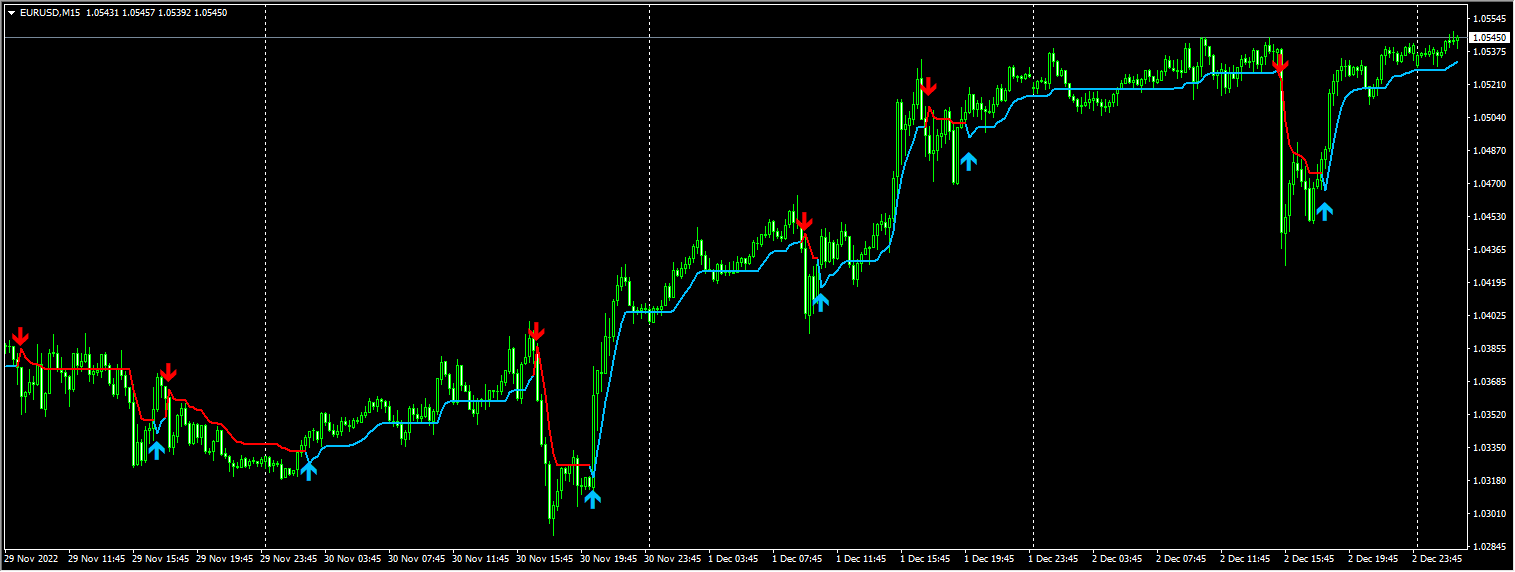Click the blue buy arrow at 30 Nov 19:45

(592, 498)
